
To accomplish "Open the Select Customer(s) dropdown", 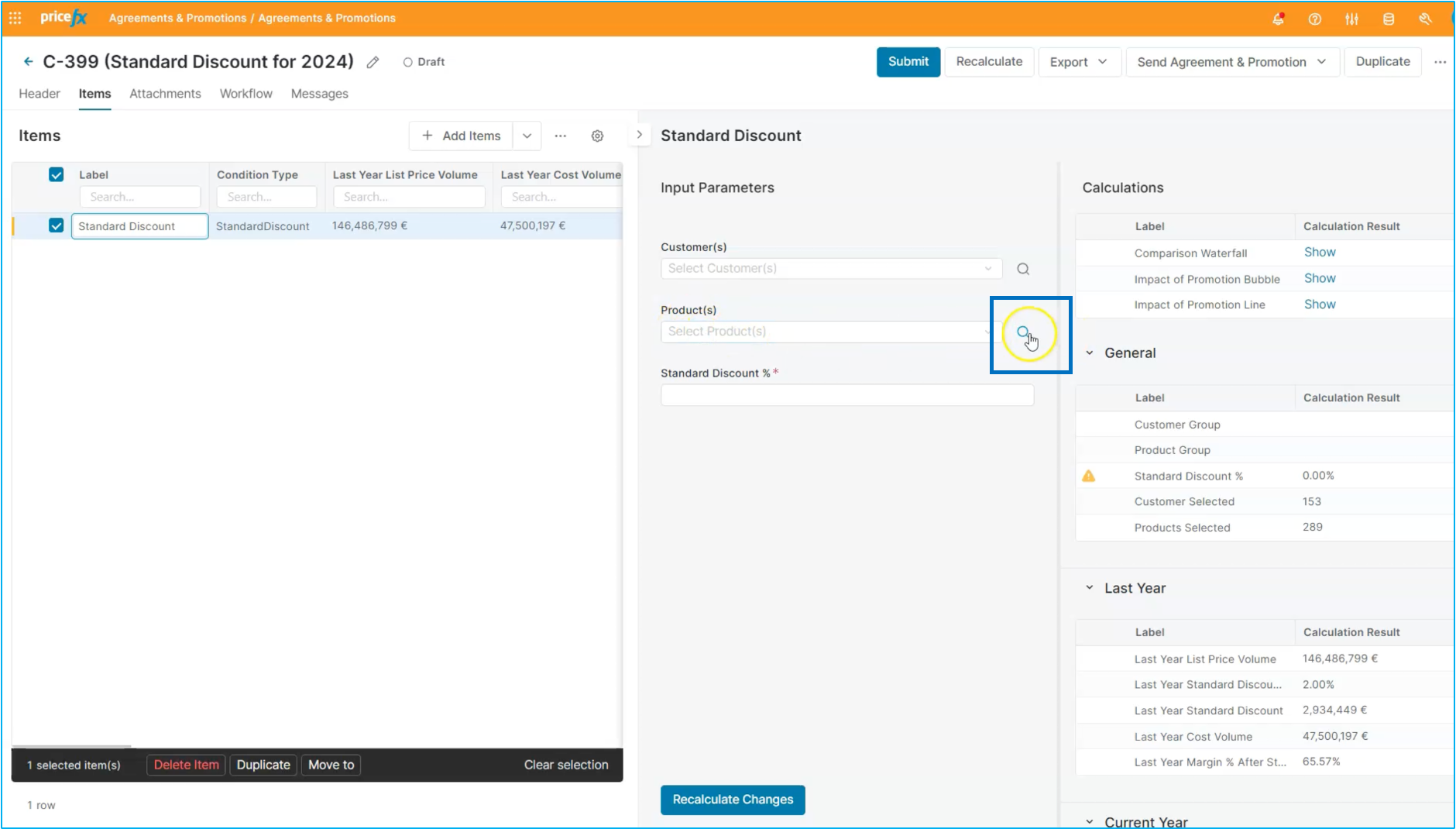I will pos(830,269).
